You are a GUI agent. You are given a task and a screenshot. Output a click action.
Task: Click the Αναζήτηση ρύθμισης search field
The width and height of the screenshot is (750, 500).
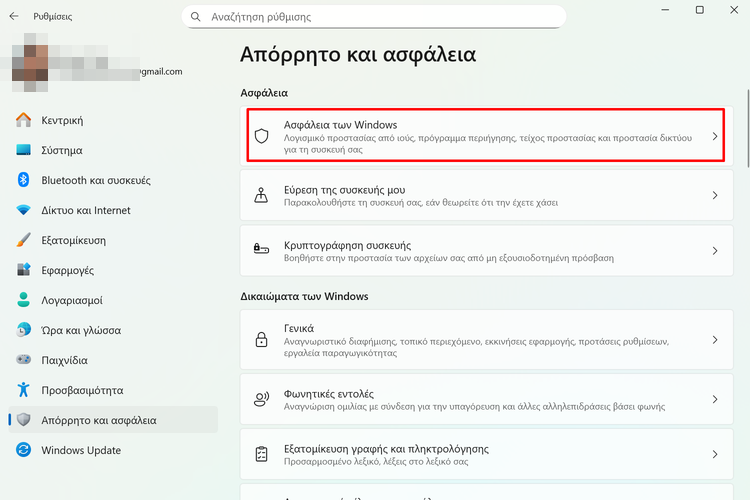tap(380, 17)
